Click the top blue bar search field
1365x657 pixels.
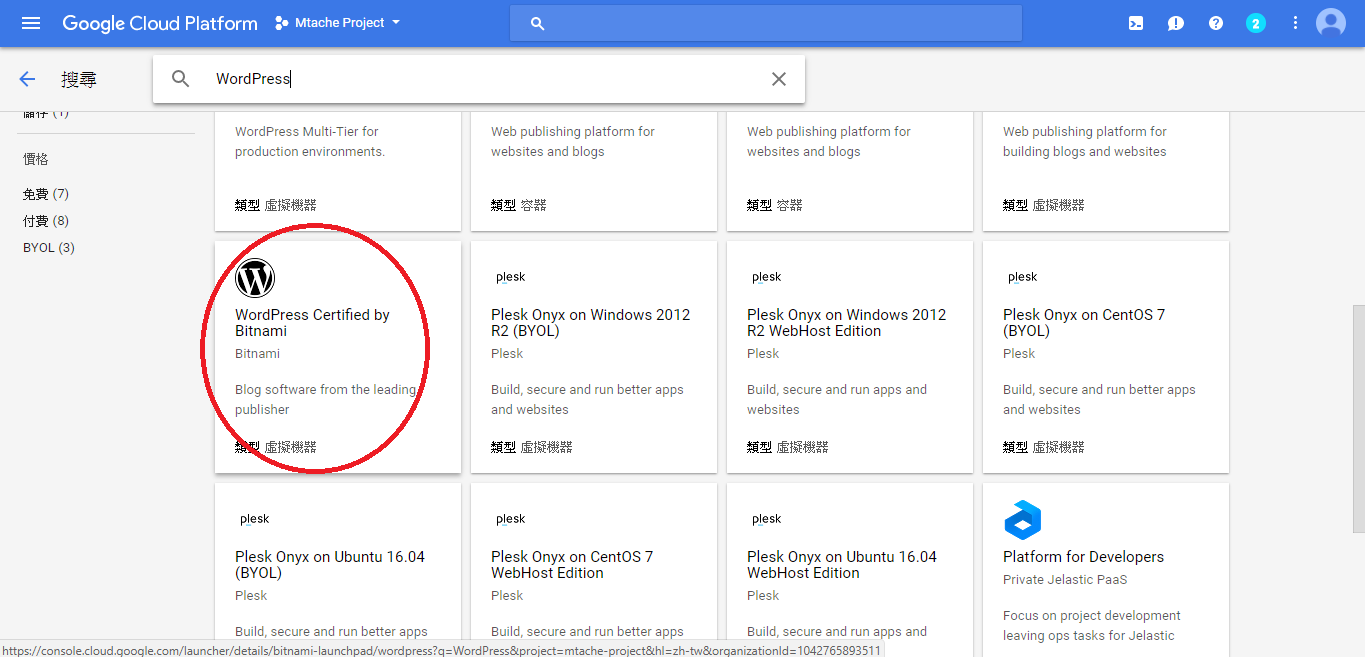(x=766, y=23)
